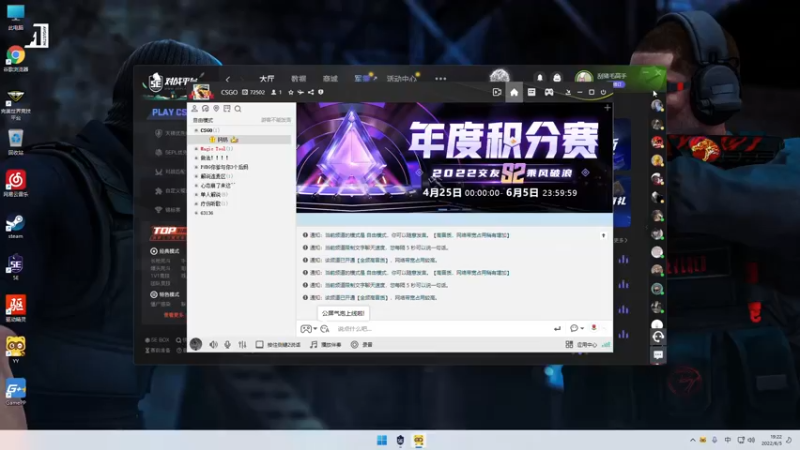Open the user profile avatar in header

click(x=583, y=77)
